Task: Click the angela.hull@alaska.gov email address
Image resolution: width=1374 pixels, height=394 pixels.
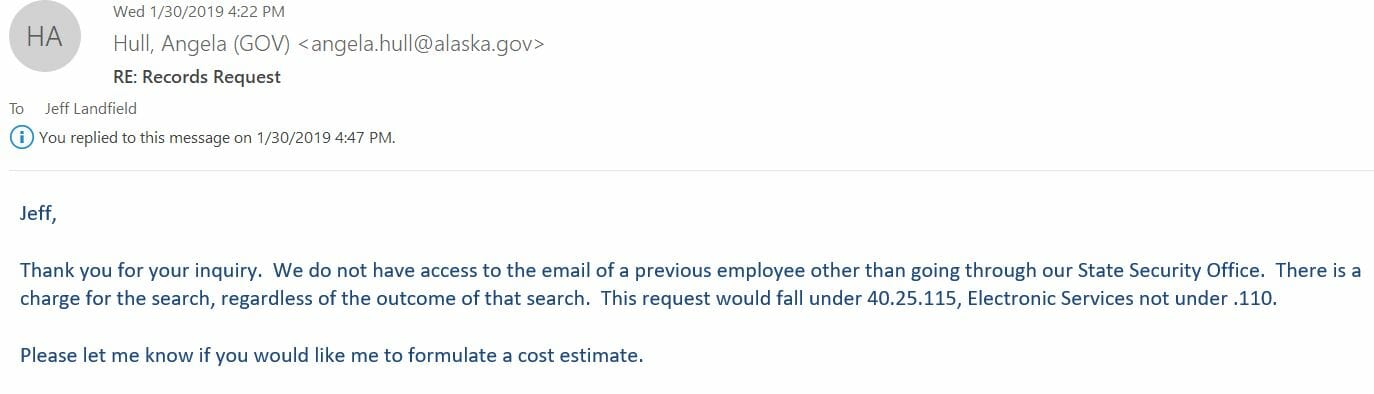Action: click(x=421, y=43)
